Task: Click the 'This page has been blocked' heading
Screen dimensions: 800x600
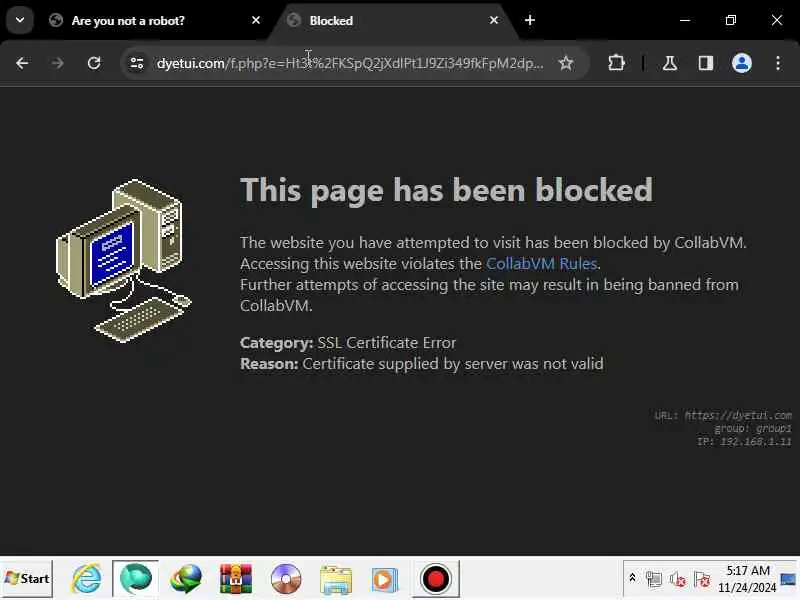Action: 446,190
